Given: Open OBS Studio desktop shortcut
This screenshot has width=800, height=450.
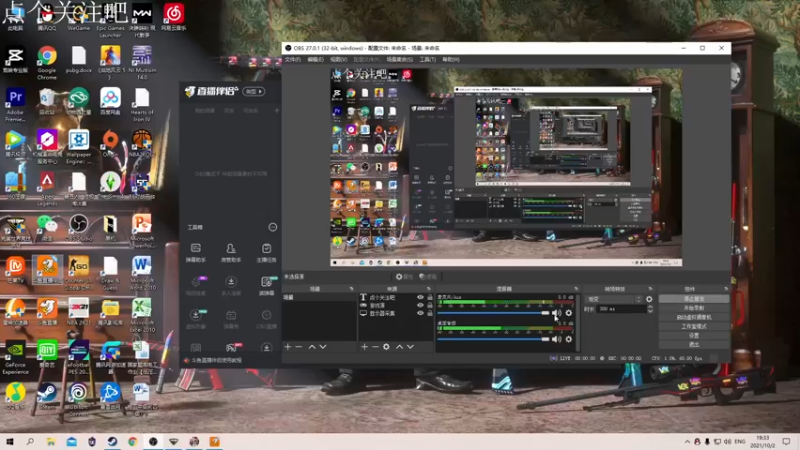Looking at the screenshot, I should coord(79,228).
